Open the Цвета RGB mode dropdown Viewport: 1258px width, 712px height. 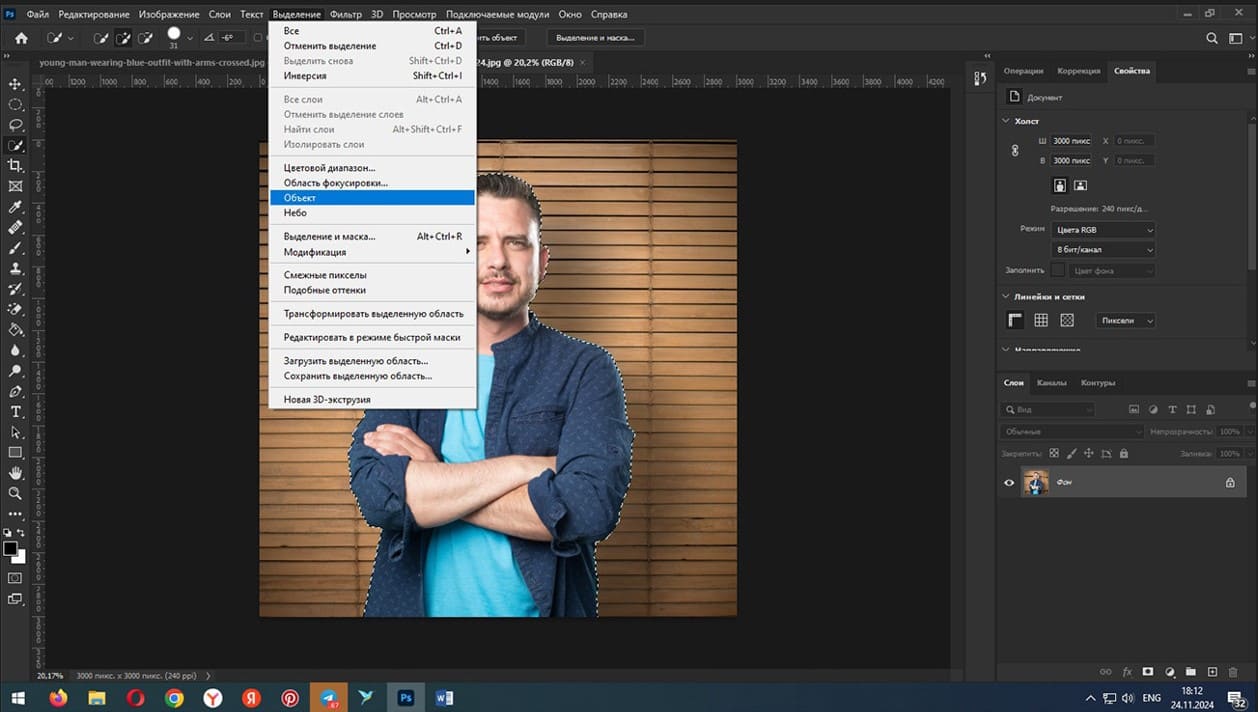(x=1103, y=229)
